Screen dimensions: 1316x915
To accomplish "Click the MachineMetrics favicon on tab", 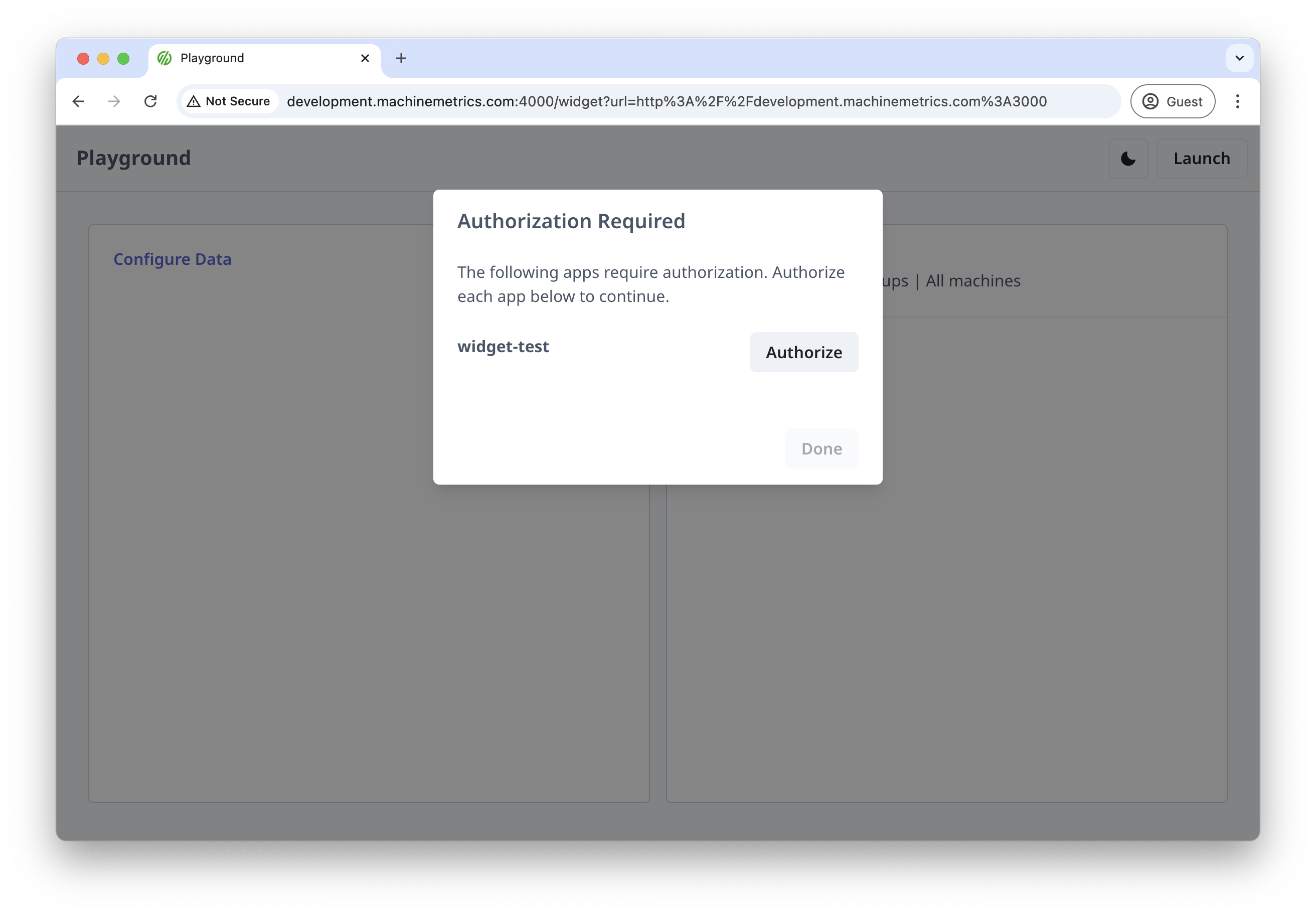I will click(x=164, y=59).
